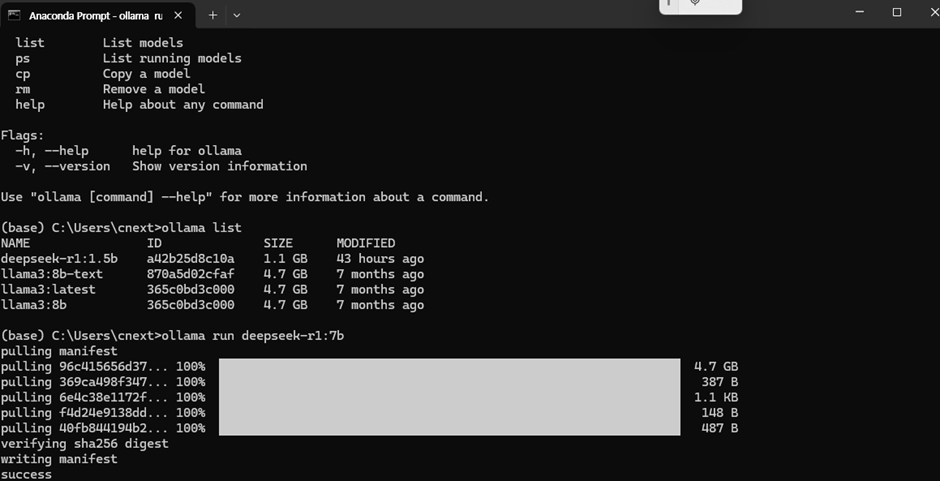Screen dimensions: 940x481
Task: Click the floating toolbar pin icon at top
Action: click(695, 3)
